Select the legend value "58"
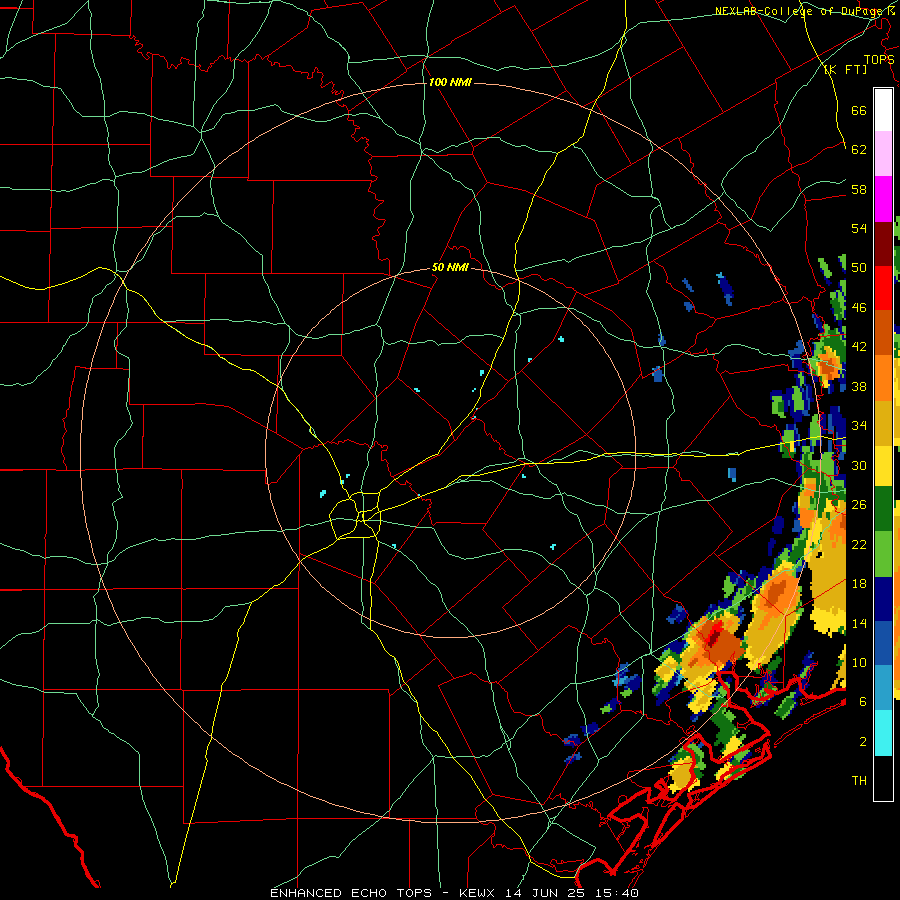The image size is (900, 900). [859, 189]
